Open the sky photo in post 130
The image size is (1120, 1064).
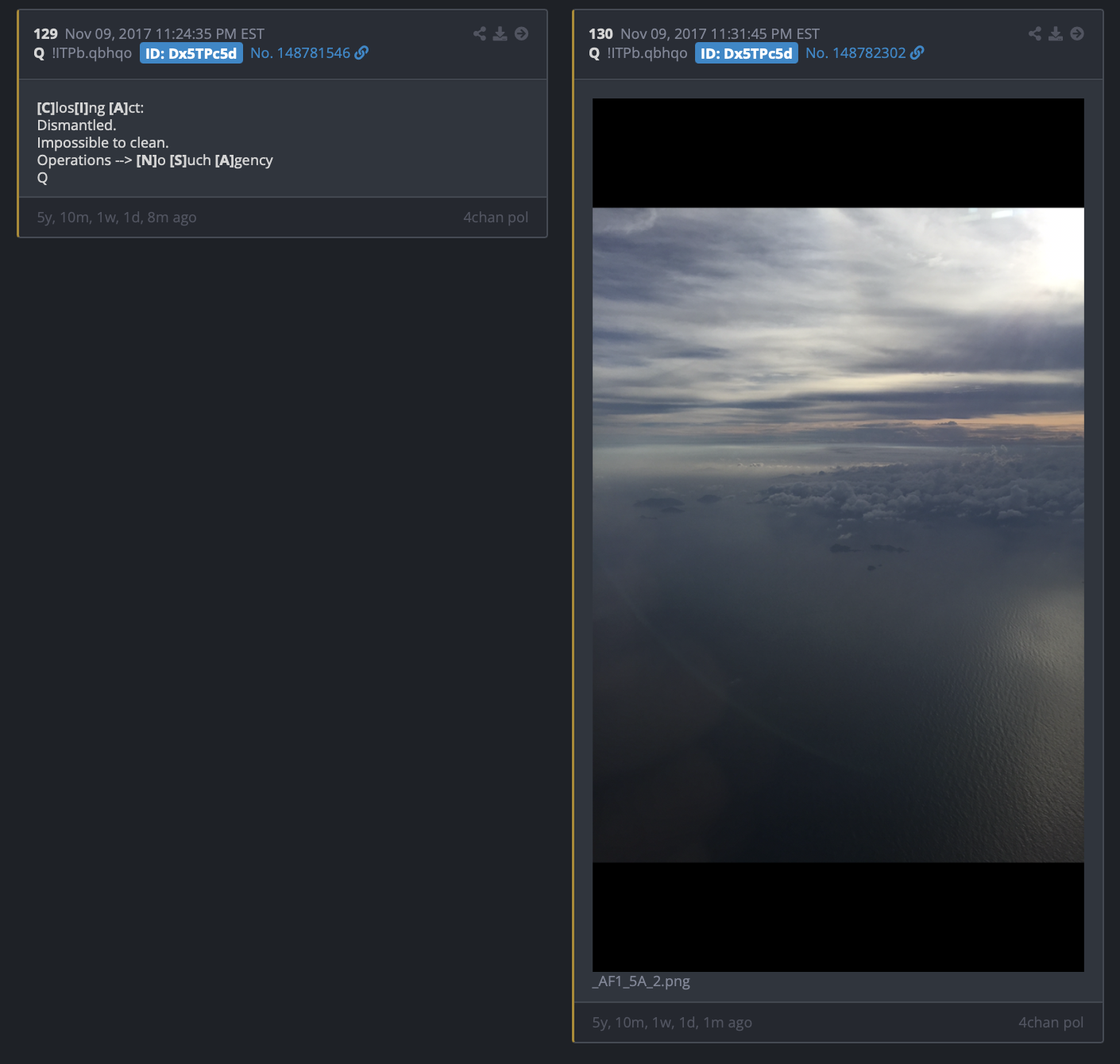[x=838, y=534]
